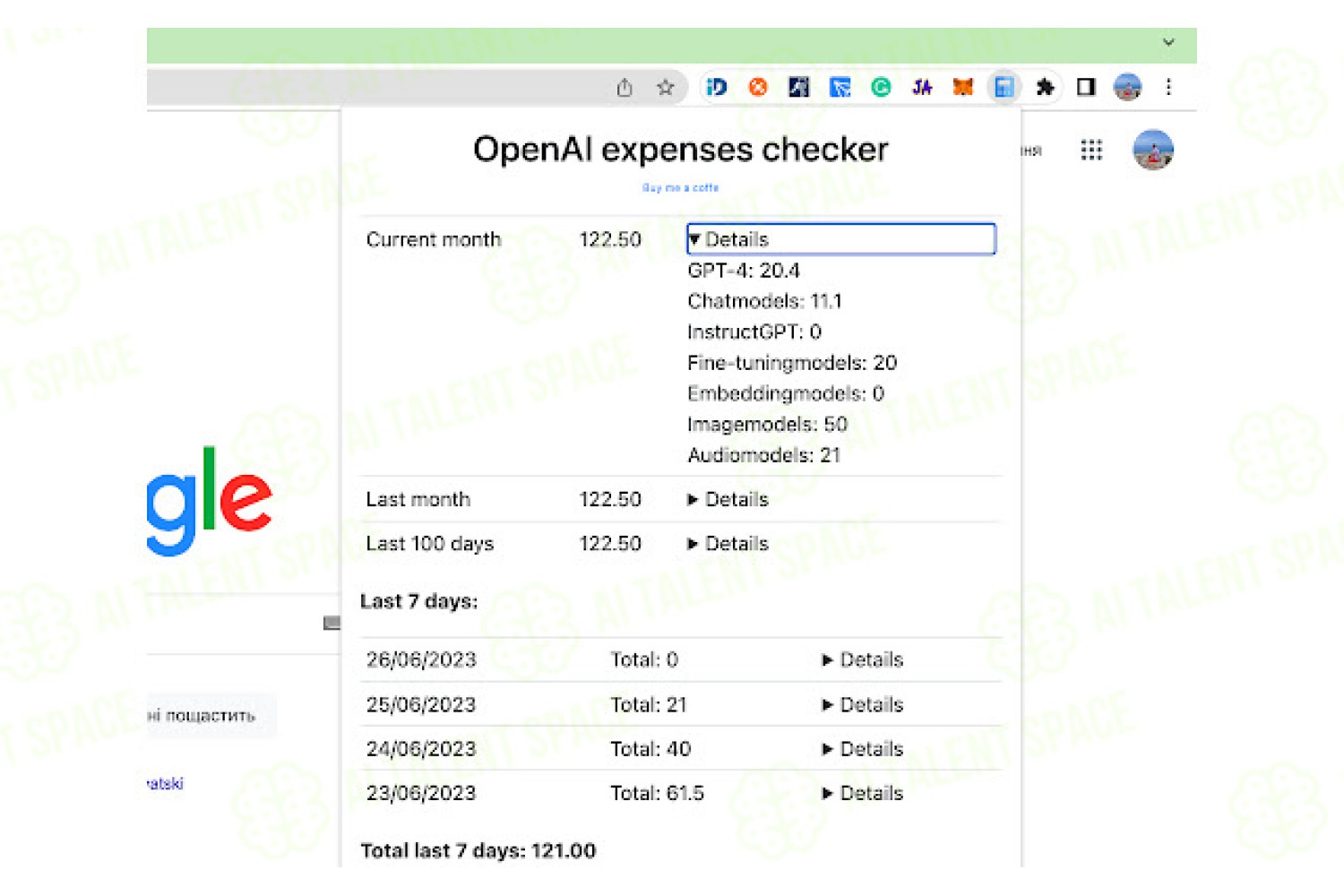1344x896 pixels.
Task: Click the tab search chevron in tab strip
Action: [1168, 42]
